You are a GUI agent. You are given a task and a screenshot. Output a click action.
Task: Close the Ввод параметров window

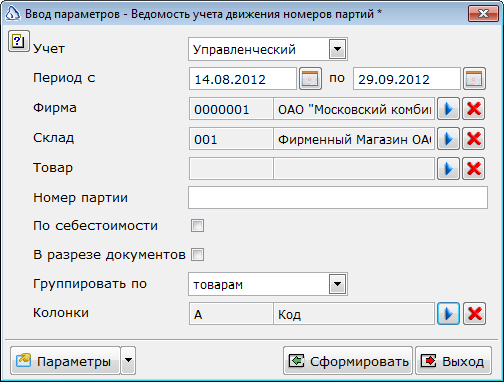click(x=483, y=14)
